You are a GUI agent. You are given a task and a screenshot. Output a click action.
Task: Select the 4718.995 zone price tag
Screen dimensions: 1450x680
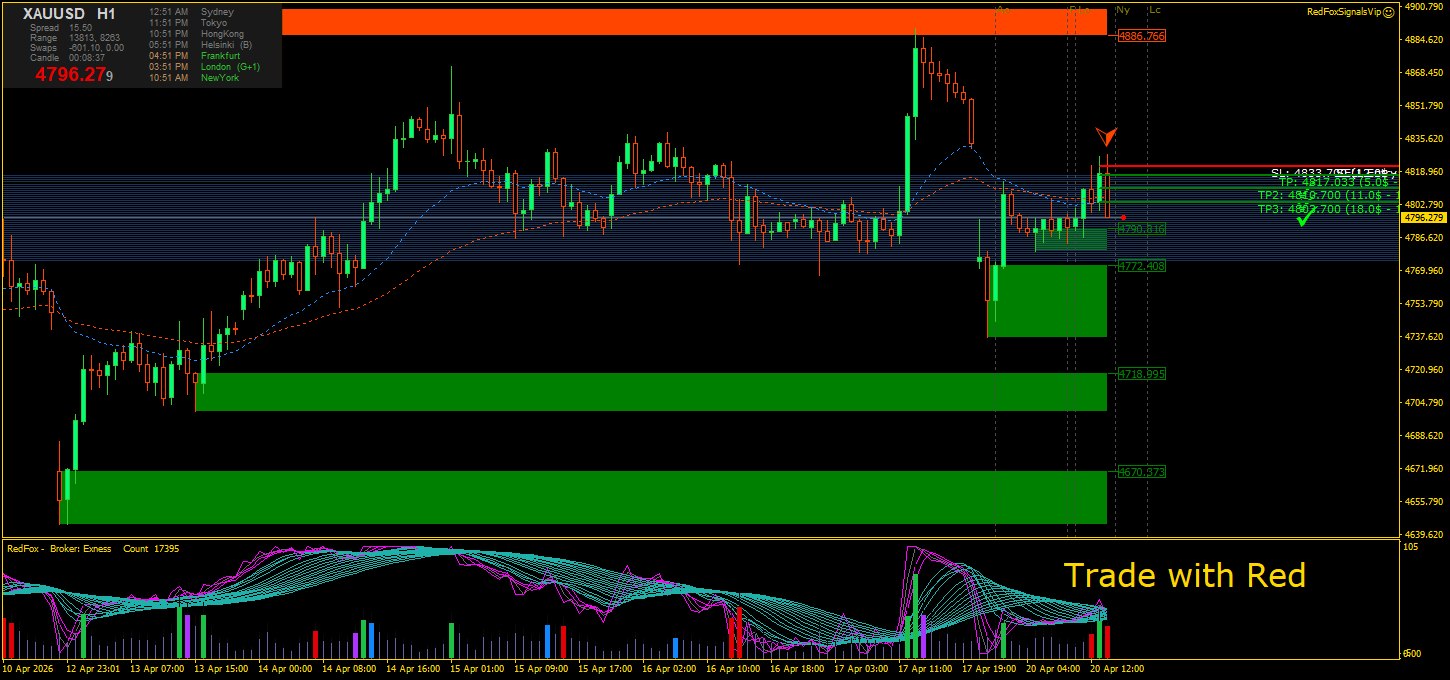pyautogui.click(x=1141, y=373)
